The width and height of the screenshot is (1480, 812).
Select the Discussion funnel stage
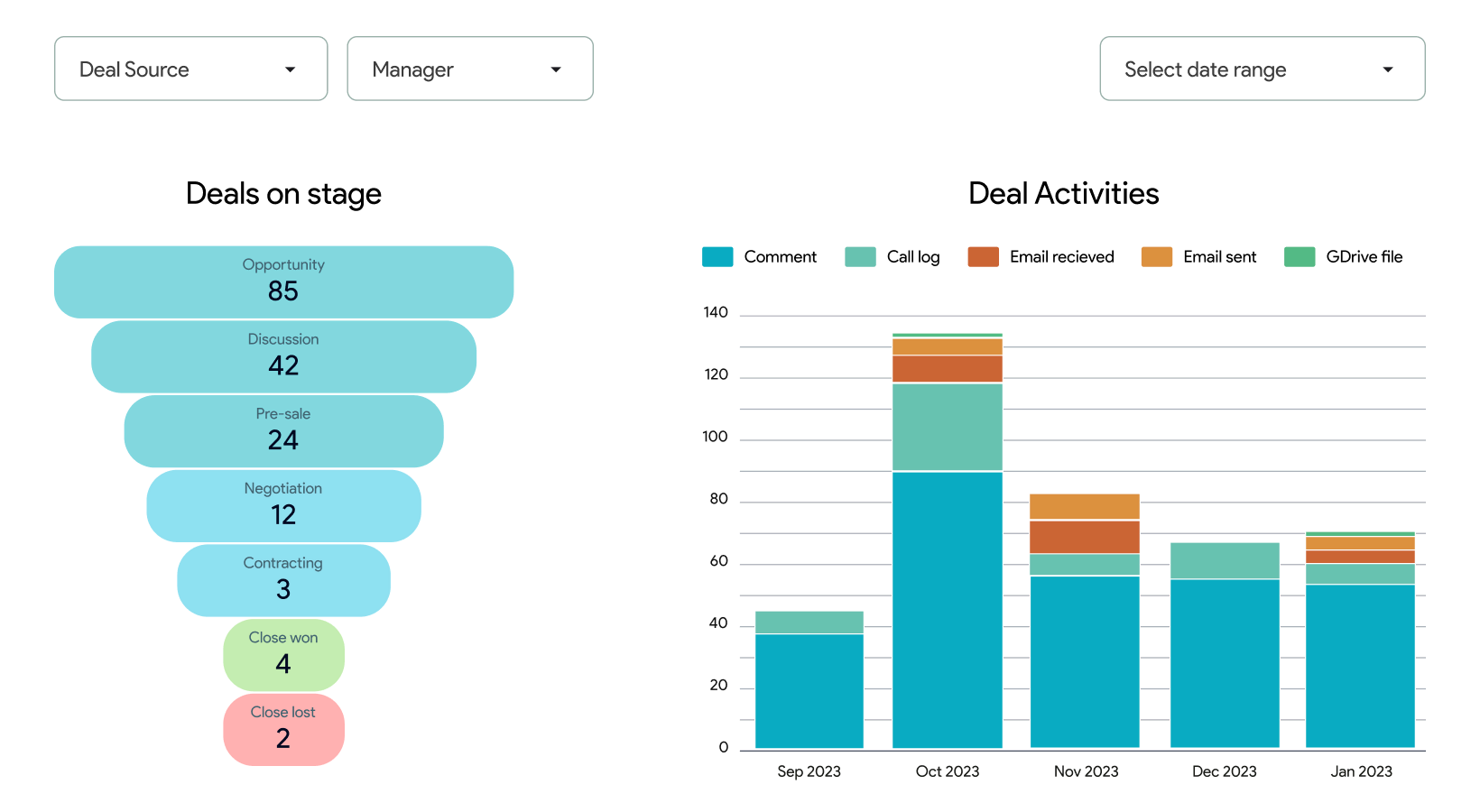tap(283, 356)
